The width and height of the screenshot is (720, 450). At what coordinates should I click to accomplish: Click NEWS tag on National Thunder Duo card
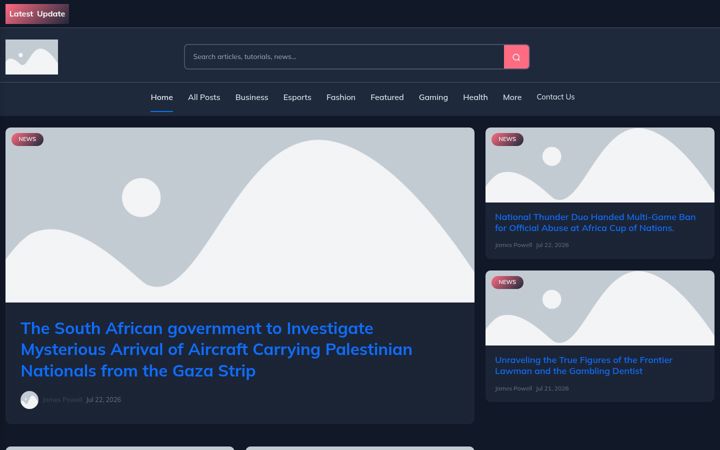[507, 139]
